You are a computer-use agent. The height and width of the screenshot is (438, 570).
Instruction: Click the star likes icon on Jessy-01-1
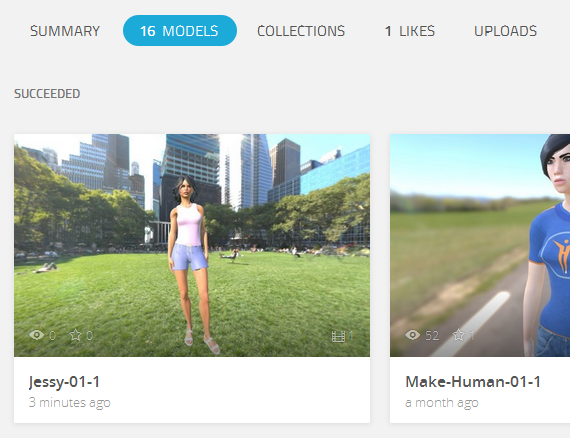pyautogui.click(x=75, y=335)
